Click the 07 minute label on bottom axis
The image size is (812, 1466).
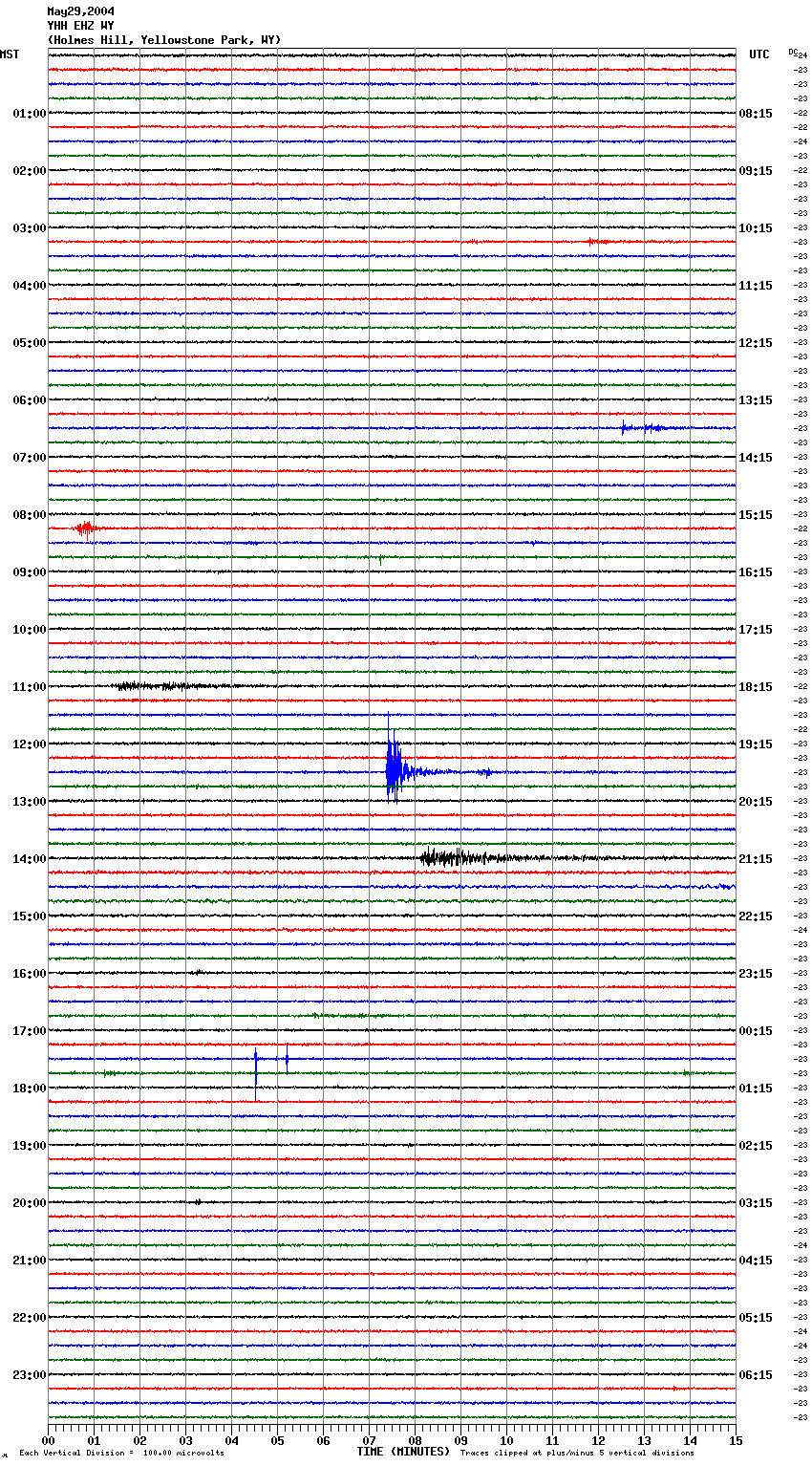click(x=369, y=1440)
